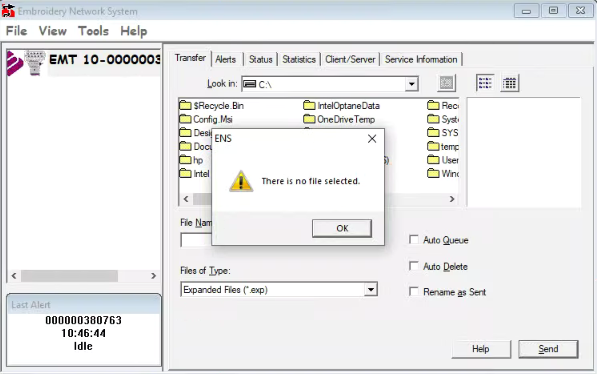Select the IntelOptaneData folder
The width and height of the screenshot is (597, 374).
click(x=342, y=105)
